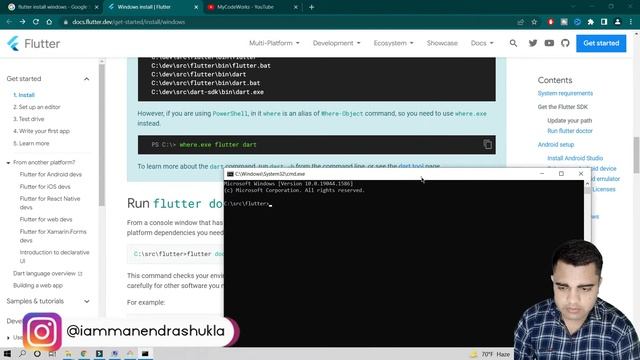Jump to Android setup in Contents
The image size is (640, 360).
tap(556, 144)
